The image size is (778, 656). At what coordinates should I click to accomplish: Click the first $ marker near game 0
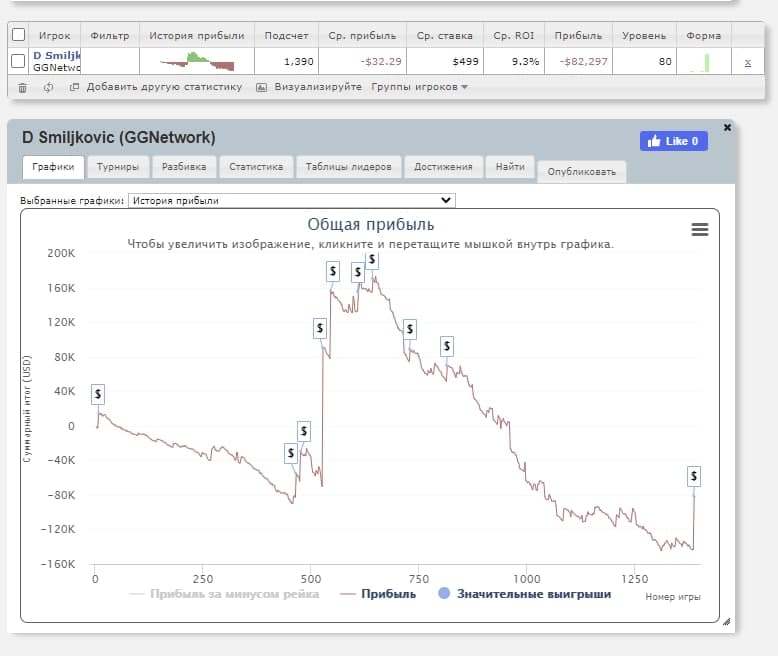click(98, 394)
